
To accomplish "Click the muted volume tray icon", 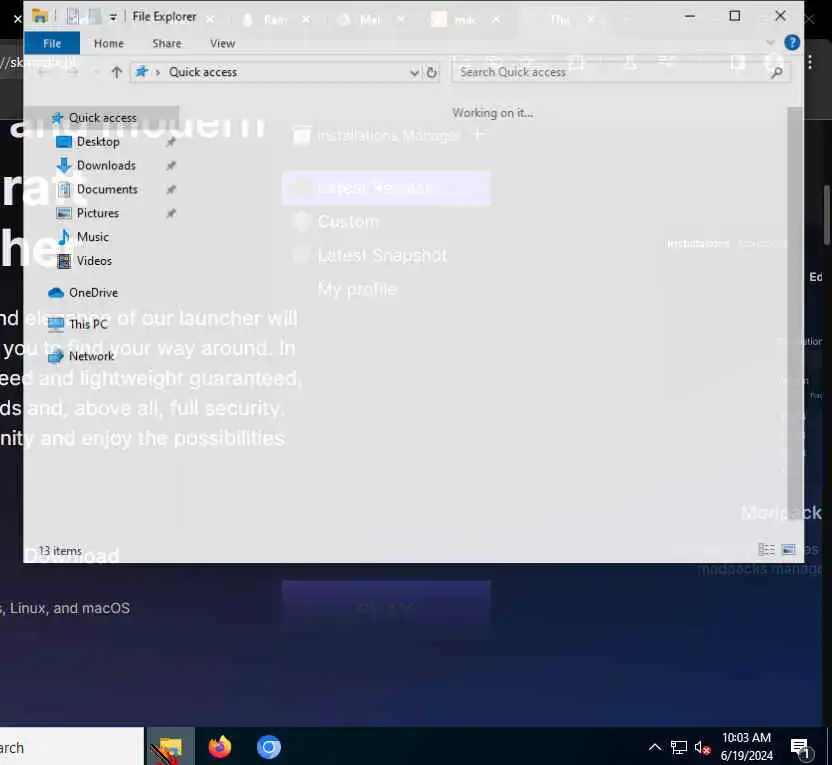I will pos(702,747).
